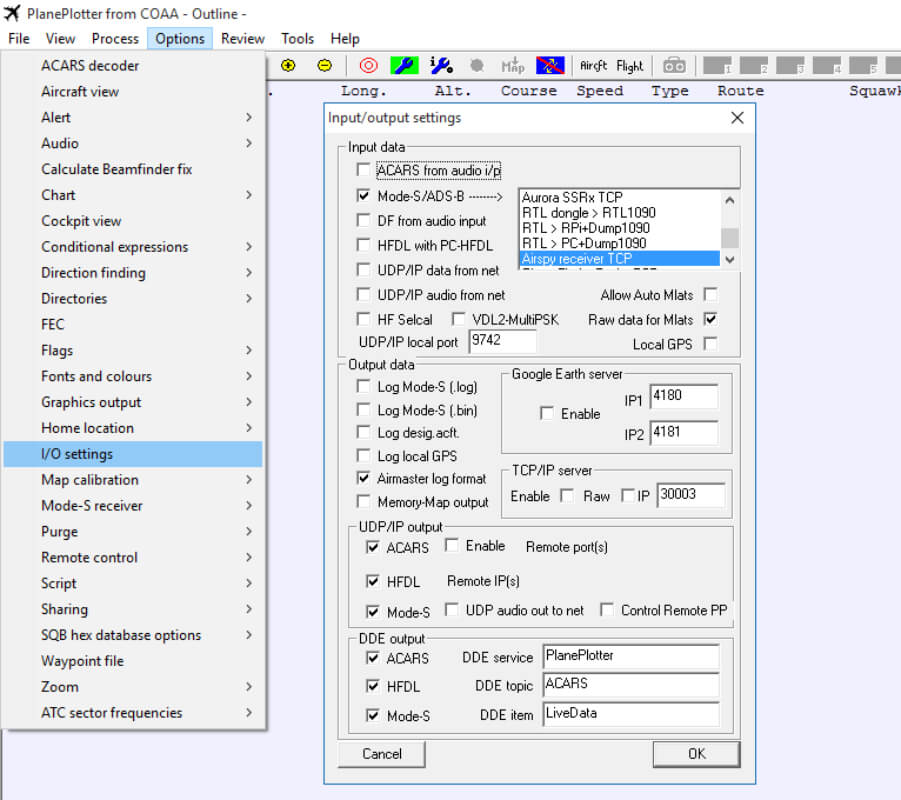The image size is (901, 800).
Task: Click the Flight toolbar button
Action: click(x=630, y=66)
